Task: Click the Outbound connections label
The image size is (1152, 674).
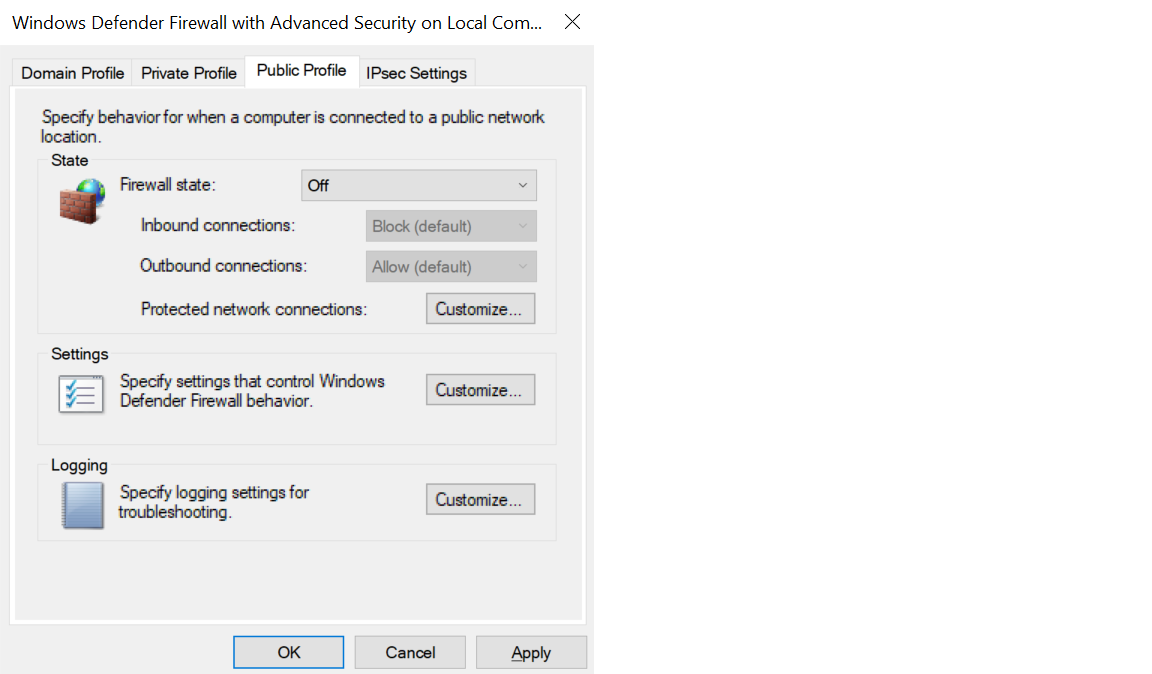Action: coord(224,265)
